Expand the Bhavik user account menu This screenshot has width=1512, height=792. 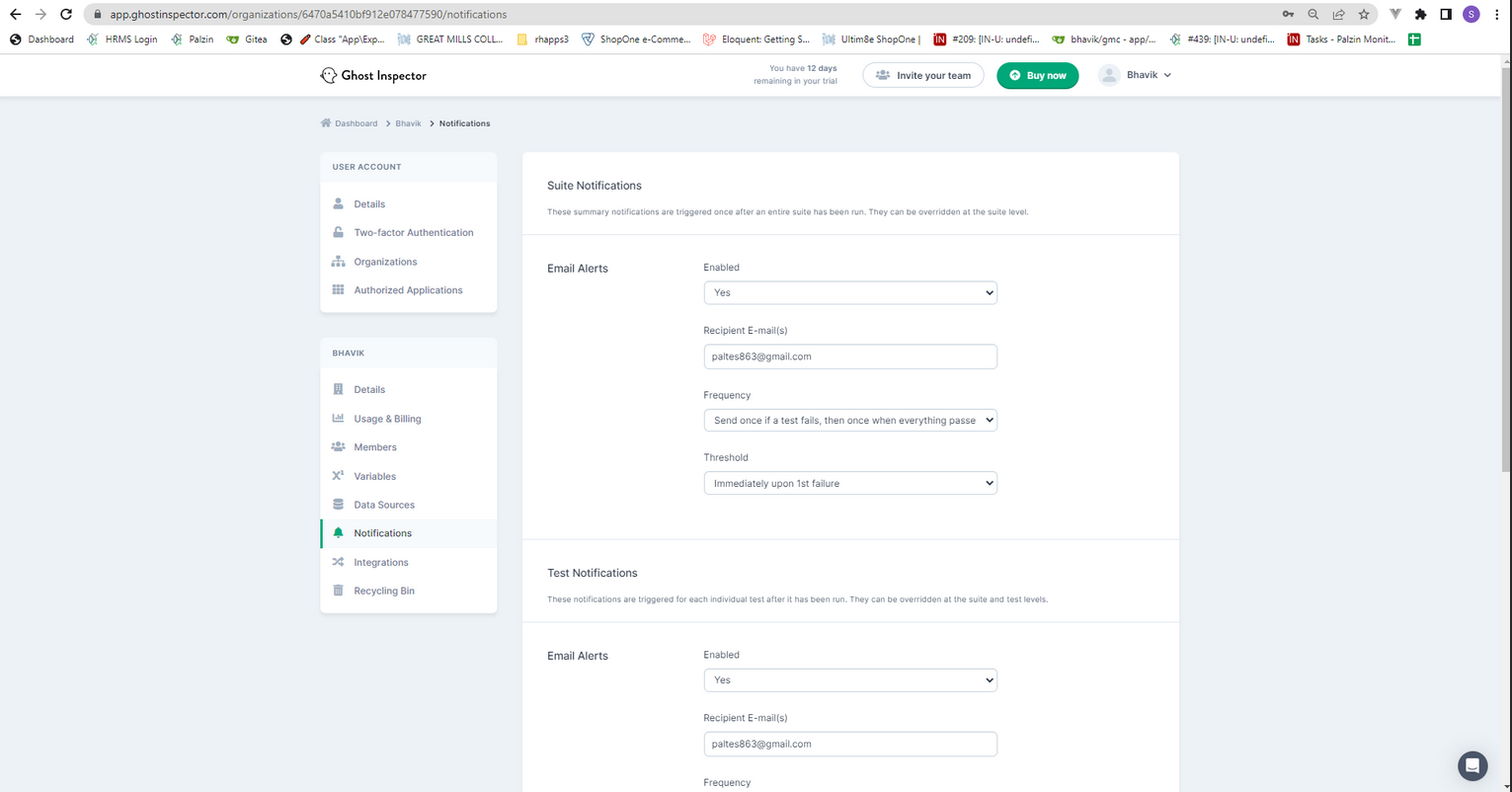(x=1136, y=75)
